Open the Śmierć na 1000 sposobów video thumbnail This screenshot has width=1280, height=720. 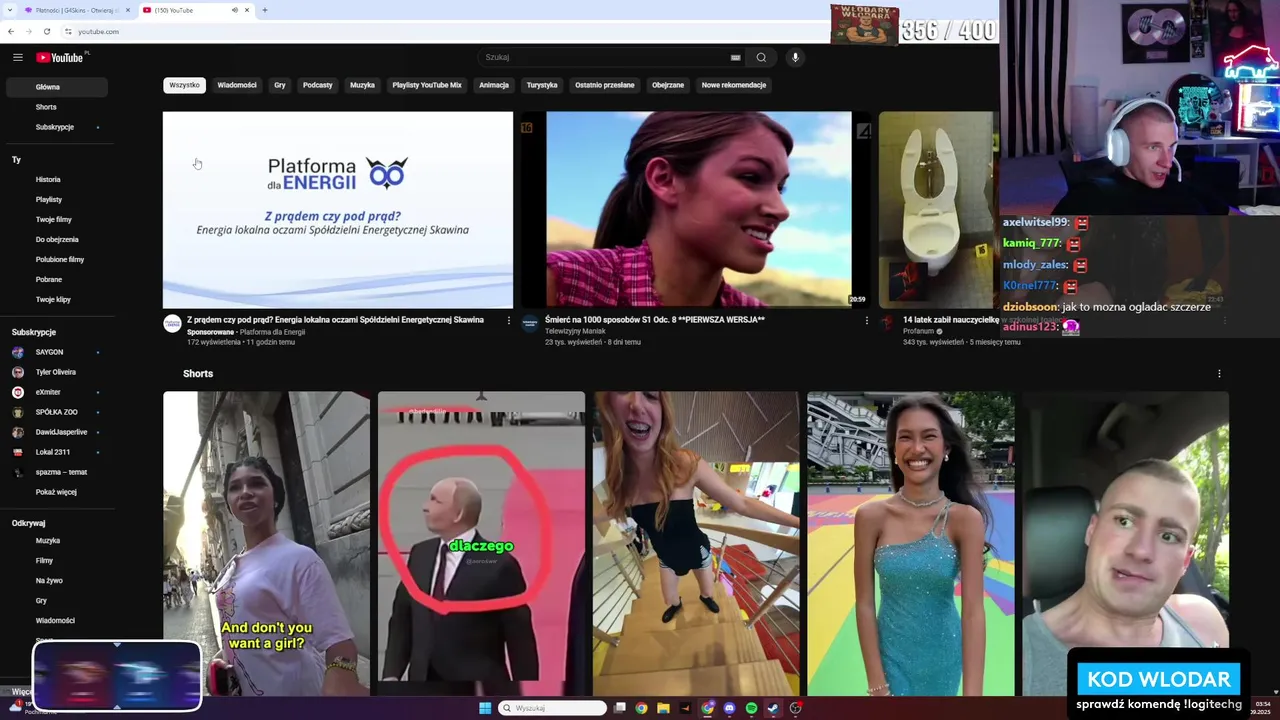click(695, 210)
